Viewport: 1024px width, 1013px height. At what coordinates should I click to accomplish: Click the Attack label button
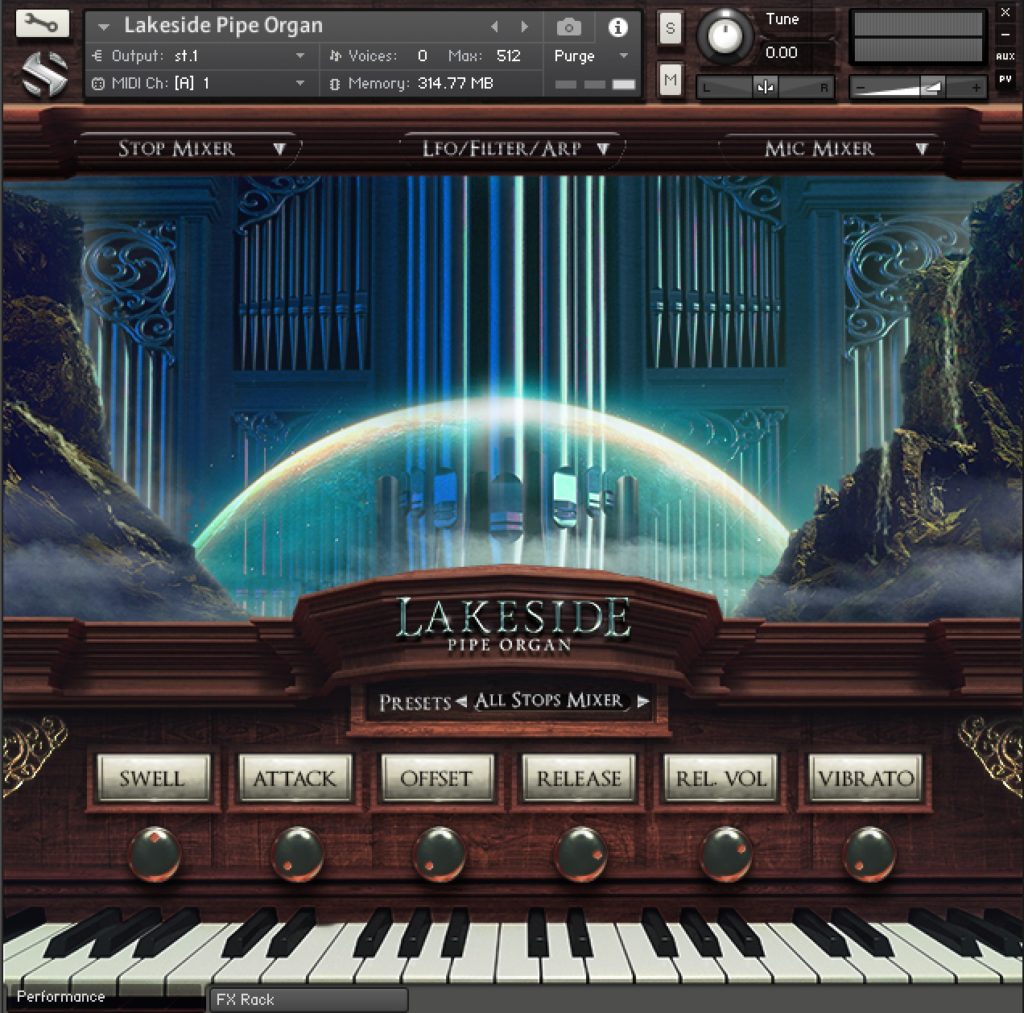coord(295,778)
